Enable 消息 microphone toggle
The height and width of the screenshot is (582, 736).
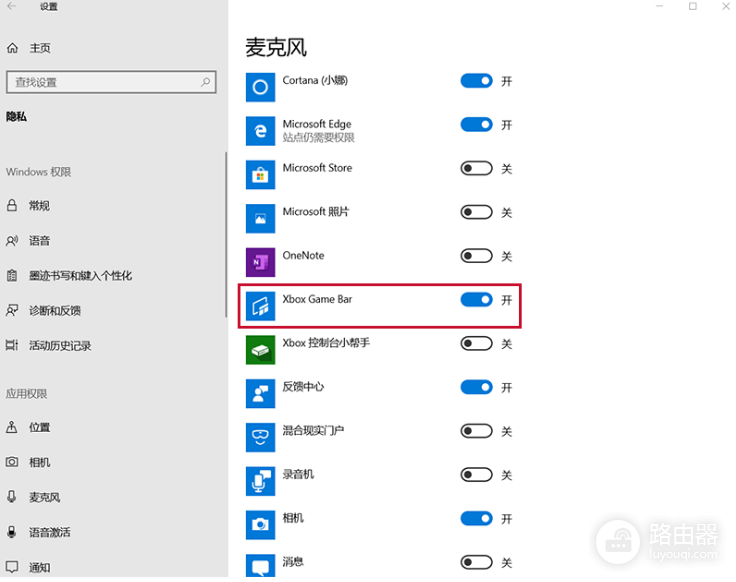click(476, 562)
